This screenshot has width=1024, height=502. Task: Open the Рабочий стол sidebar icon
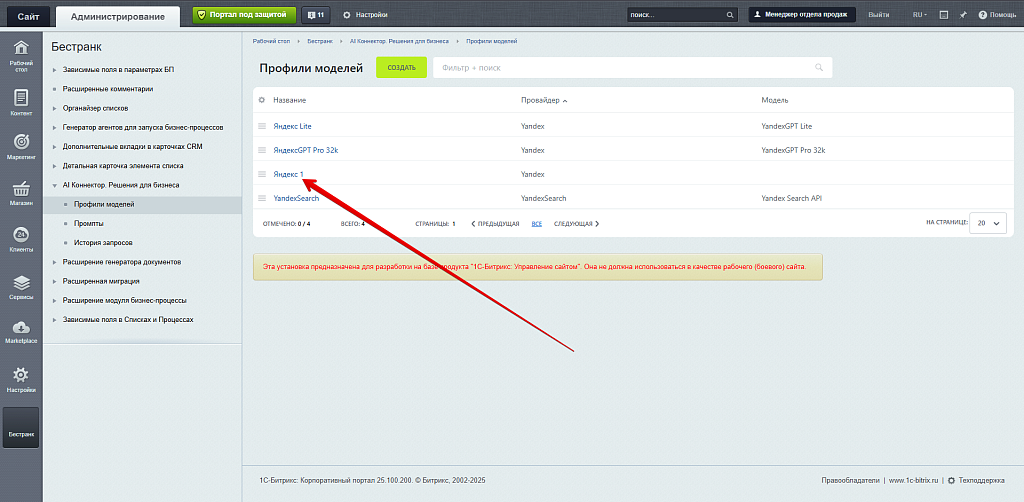tap(21, 55)
